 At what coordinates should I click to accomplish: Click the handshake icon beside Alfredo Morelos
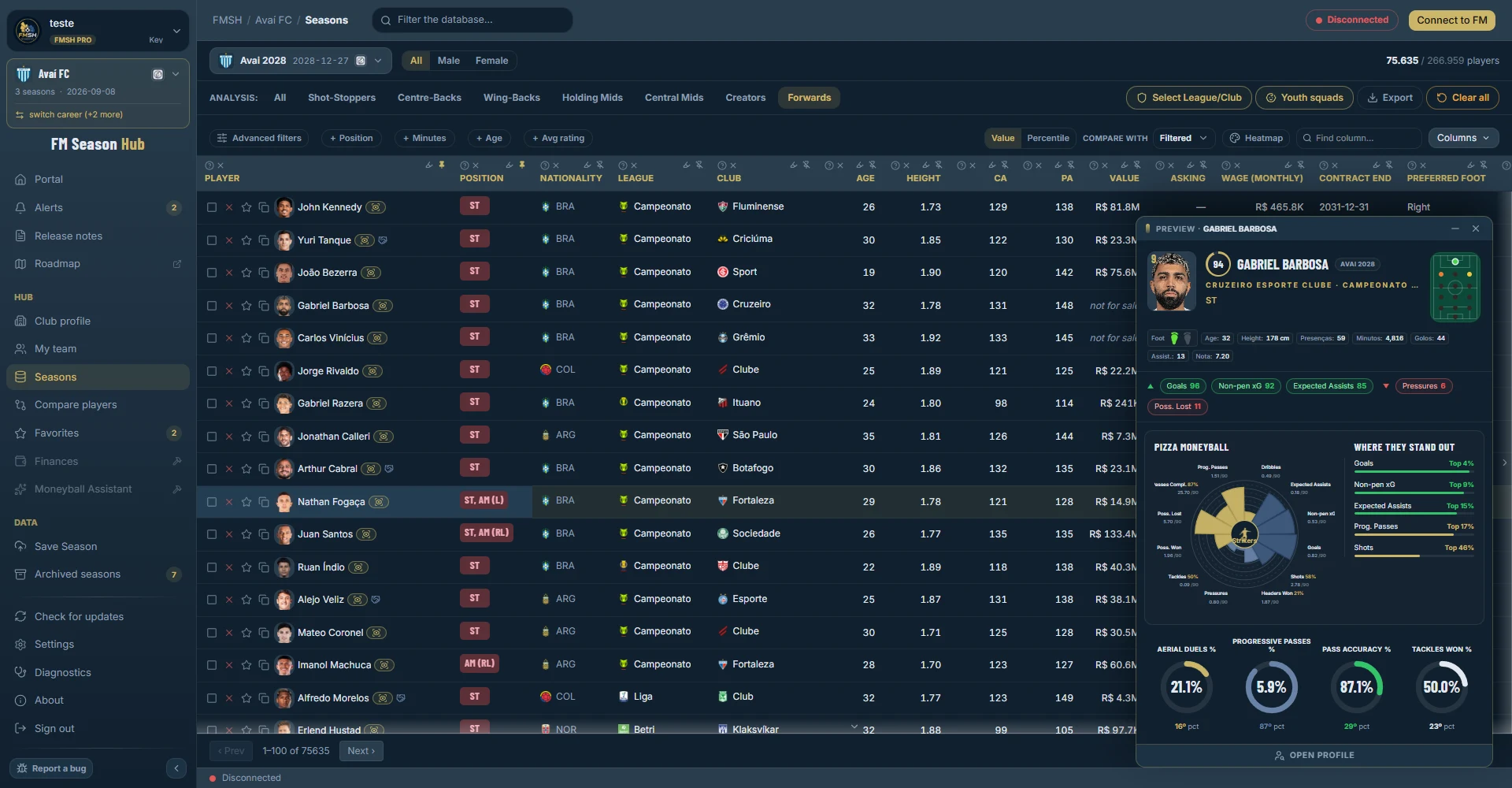coord(401,698)
